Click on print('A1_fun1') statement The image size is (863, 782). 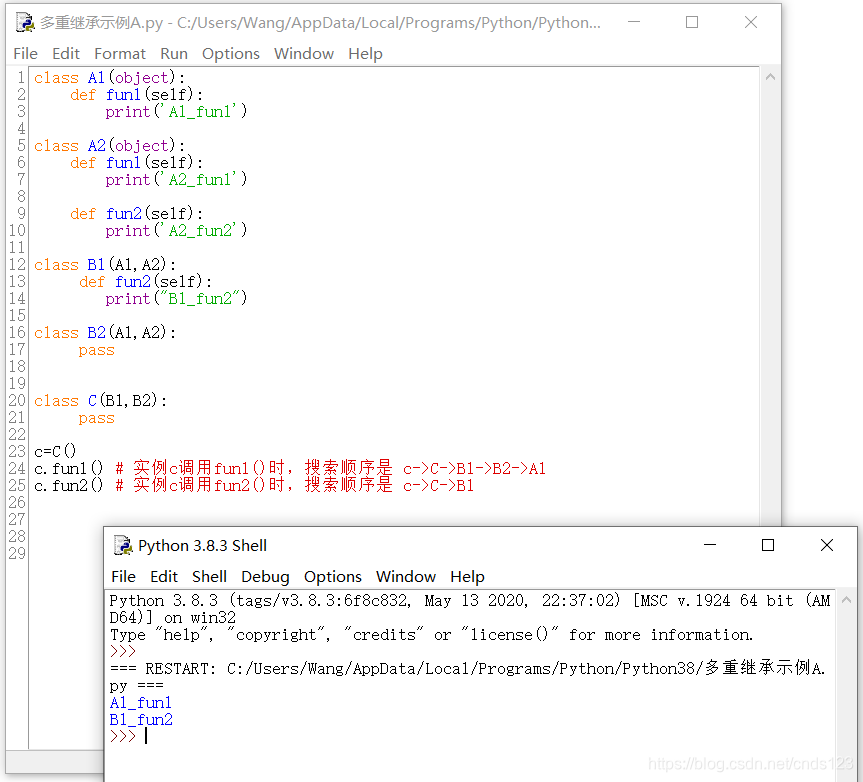(x=176, y=112)
